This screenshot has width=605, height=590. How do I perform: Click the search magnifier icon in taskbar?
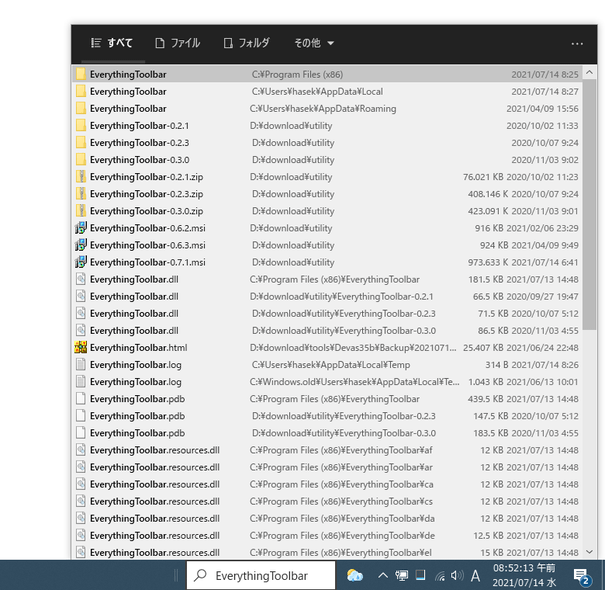pyautogui.click(x=201, y=575)
